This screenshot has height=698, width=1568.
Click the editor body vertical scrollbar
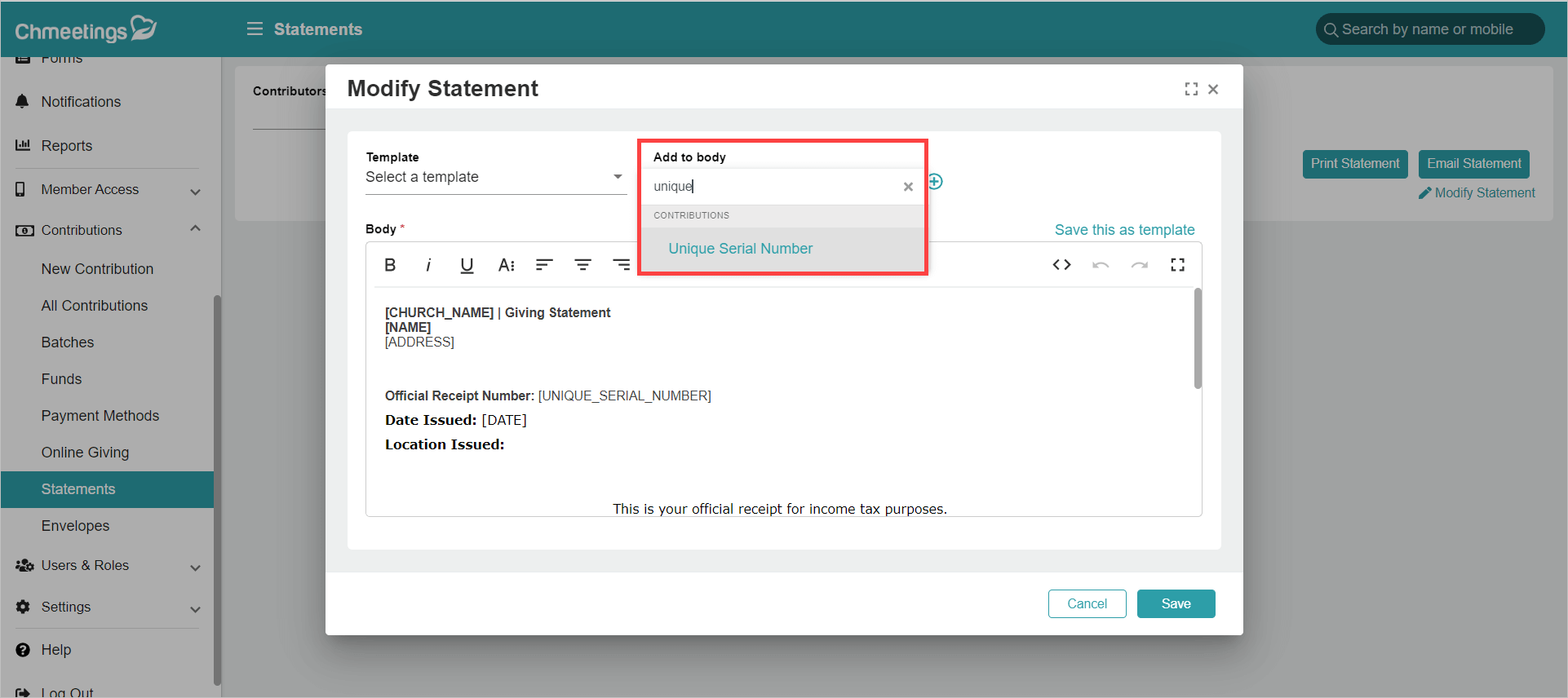(x=1198, y=338)
